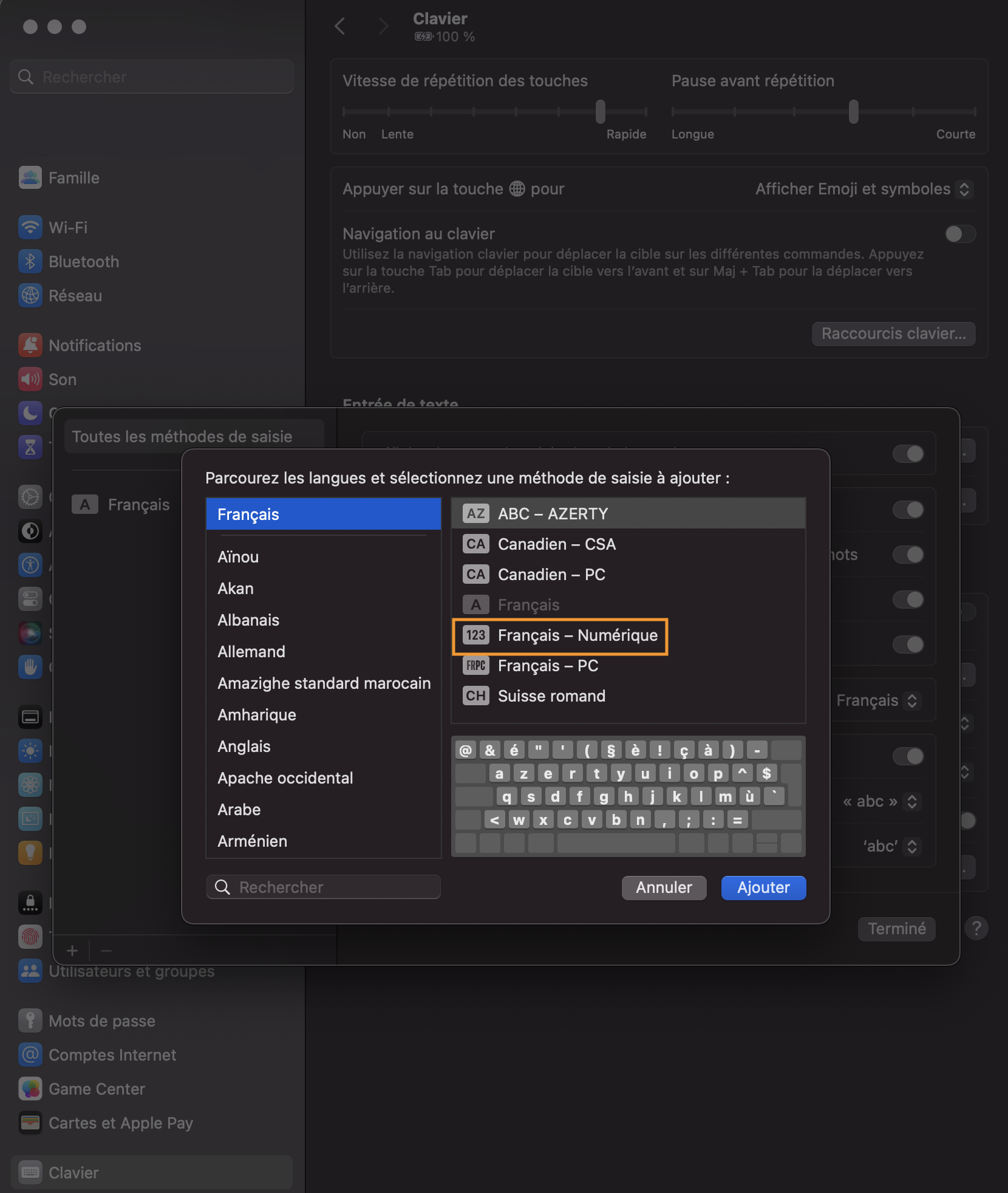Toggle the Navigation au clavier switch

click(959, 234)
